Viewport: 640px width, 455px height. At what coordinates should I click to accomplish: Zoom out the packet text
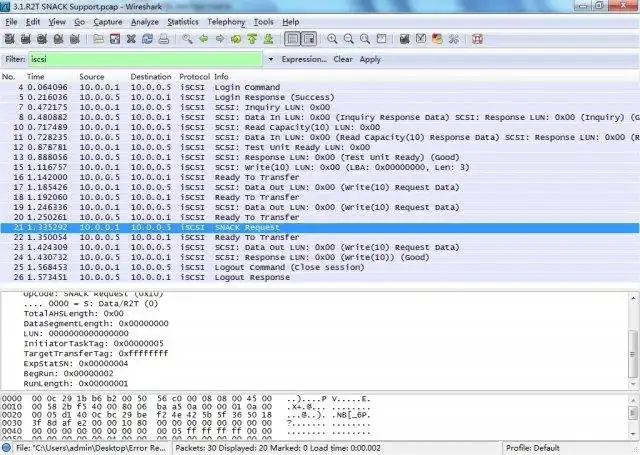[349, 39]
